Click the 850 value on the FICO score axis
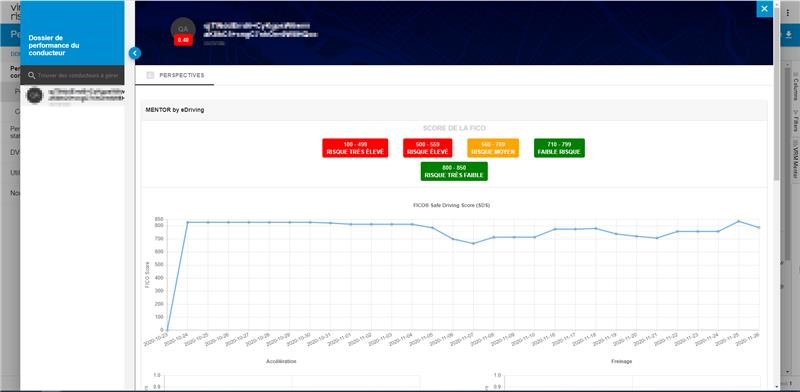The image size is (800, 392). (159, 219)
